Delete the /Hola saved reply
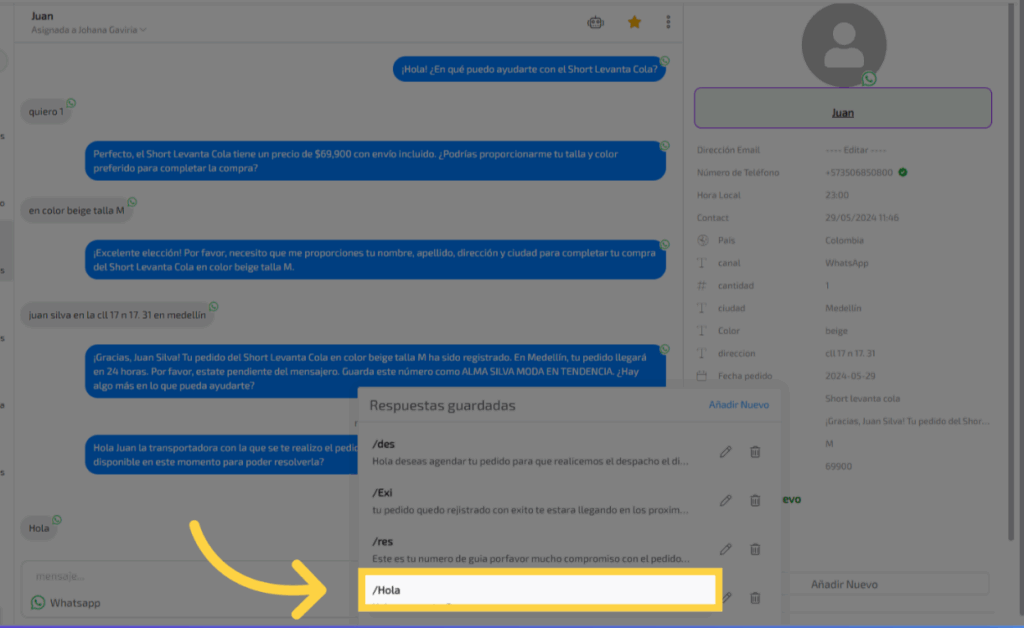 point(755,597)
